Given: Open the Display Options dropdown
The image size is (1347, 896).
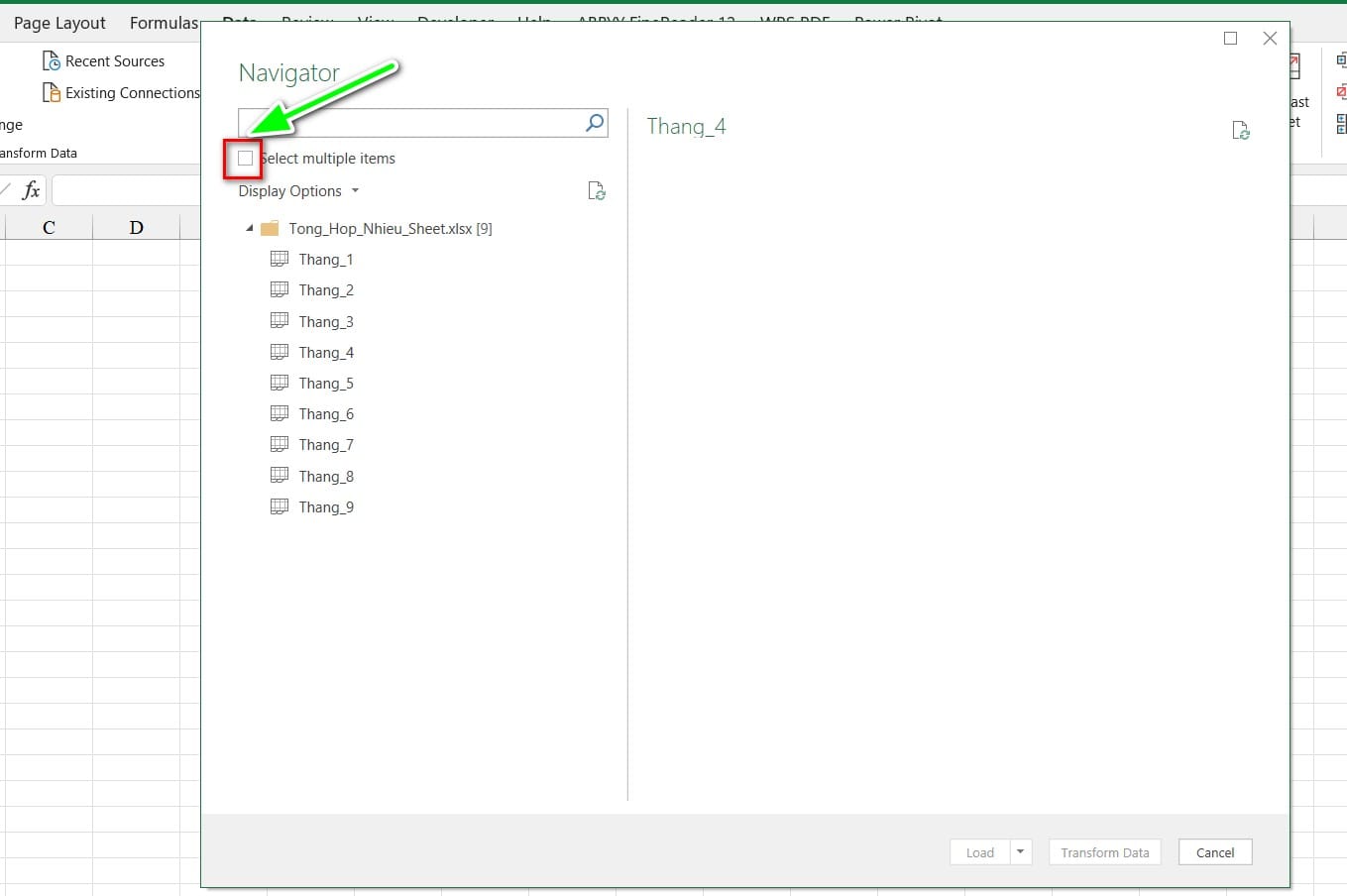Looking at the screenshot, I should [x=298, y=191].
